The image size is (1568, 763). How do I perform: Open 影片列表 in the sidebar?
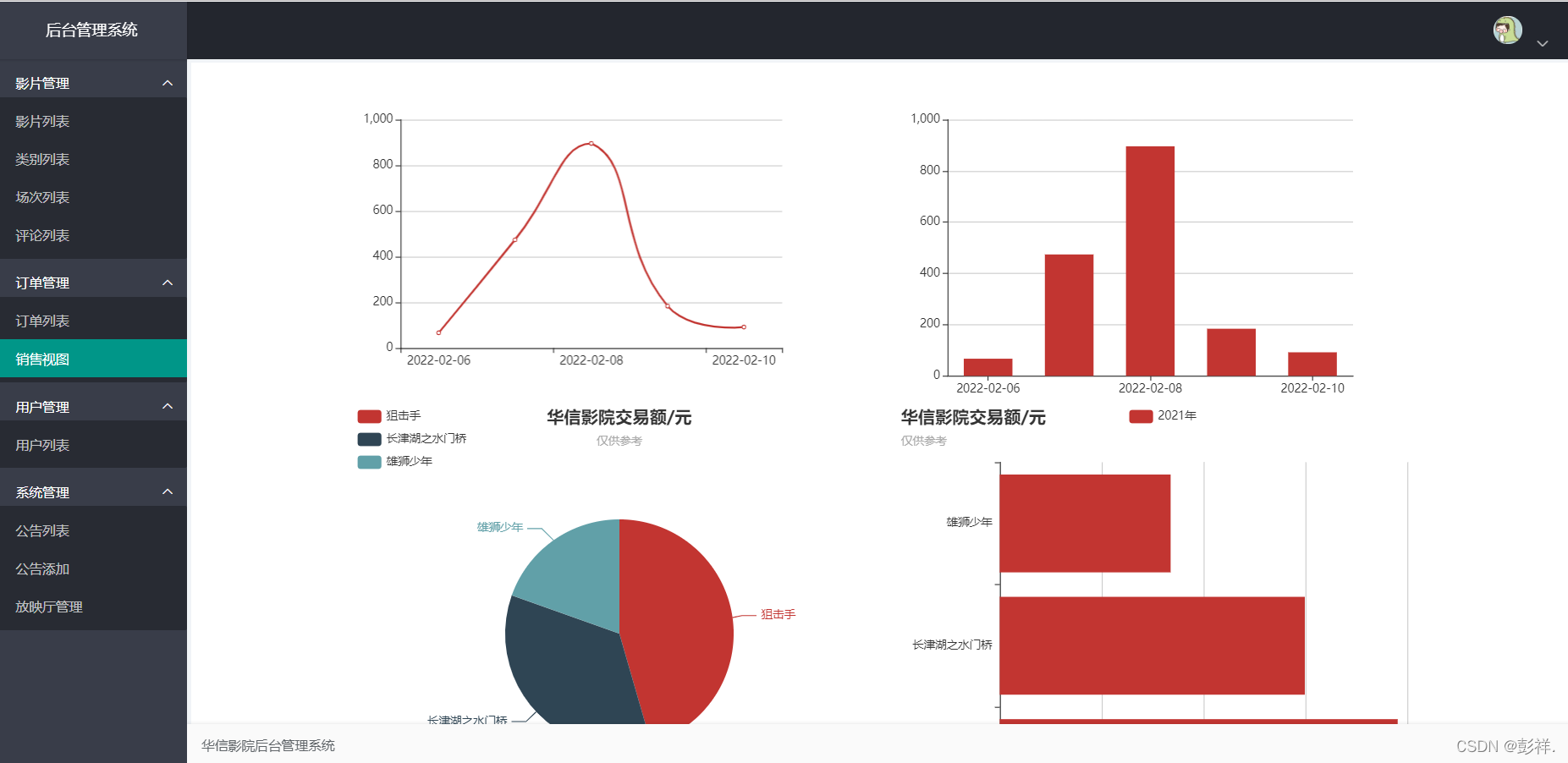coord(93,121)
